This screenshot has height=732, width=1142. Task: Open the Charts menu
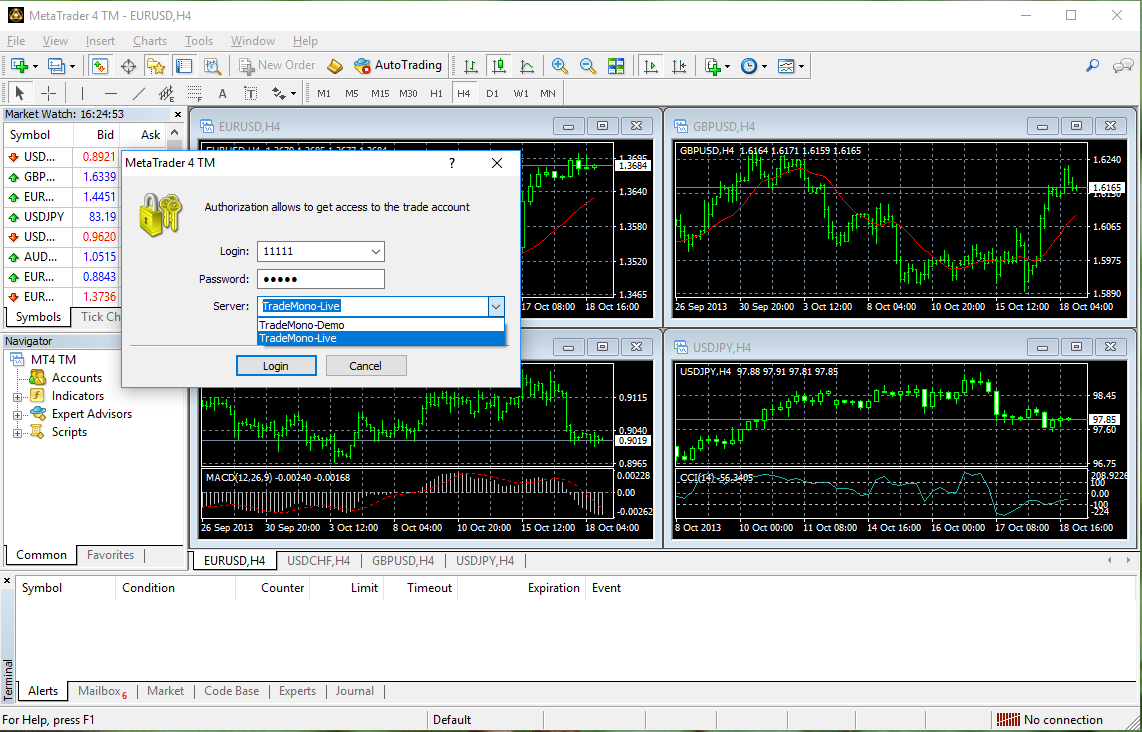click(150, 41)
